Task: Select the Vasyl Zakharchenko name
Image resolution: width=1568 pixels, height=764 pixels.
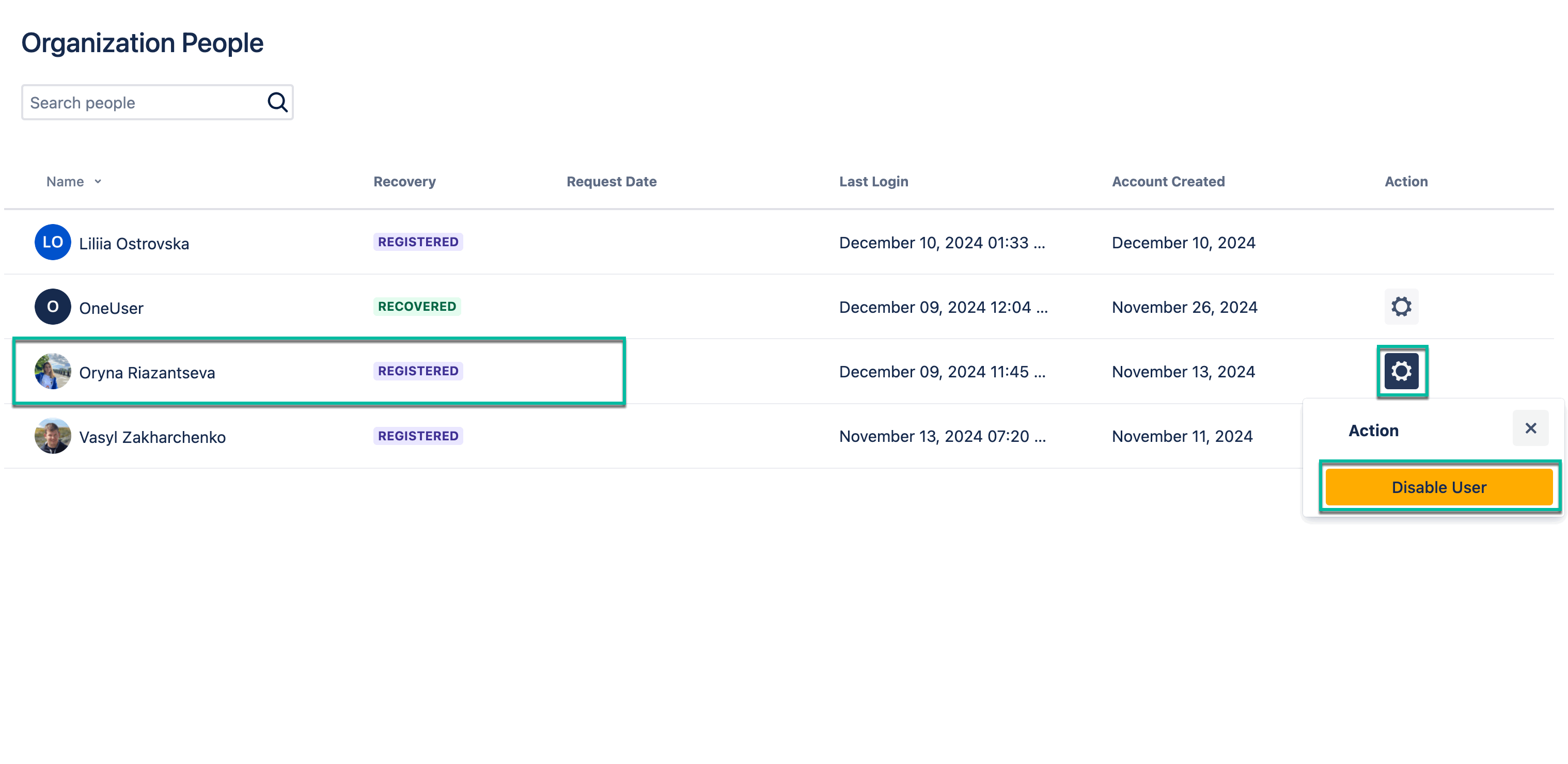Action: click(152, 437)
